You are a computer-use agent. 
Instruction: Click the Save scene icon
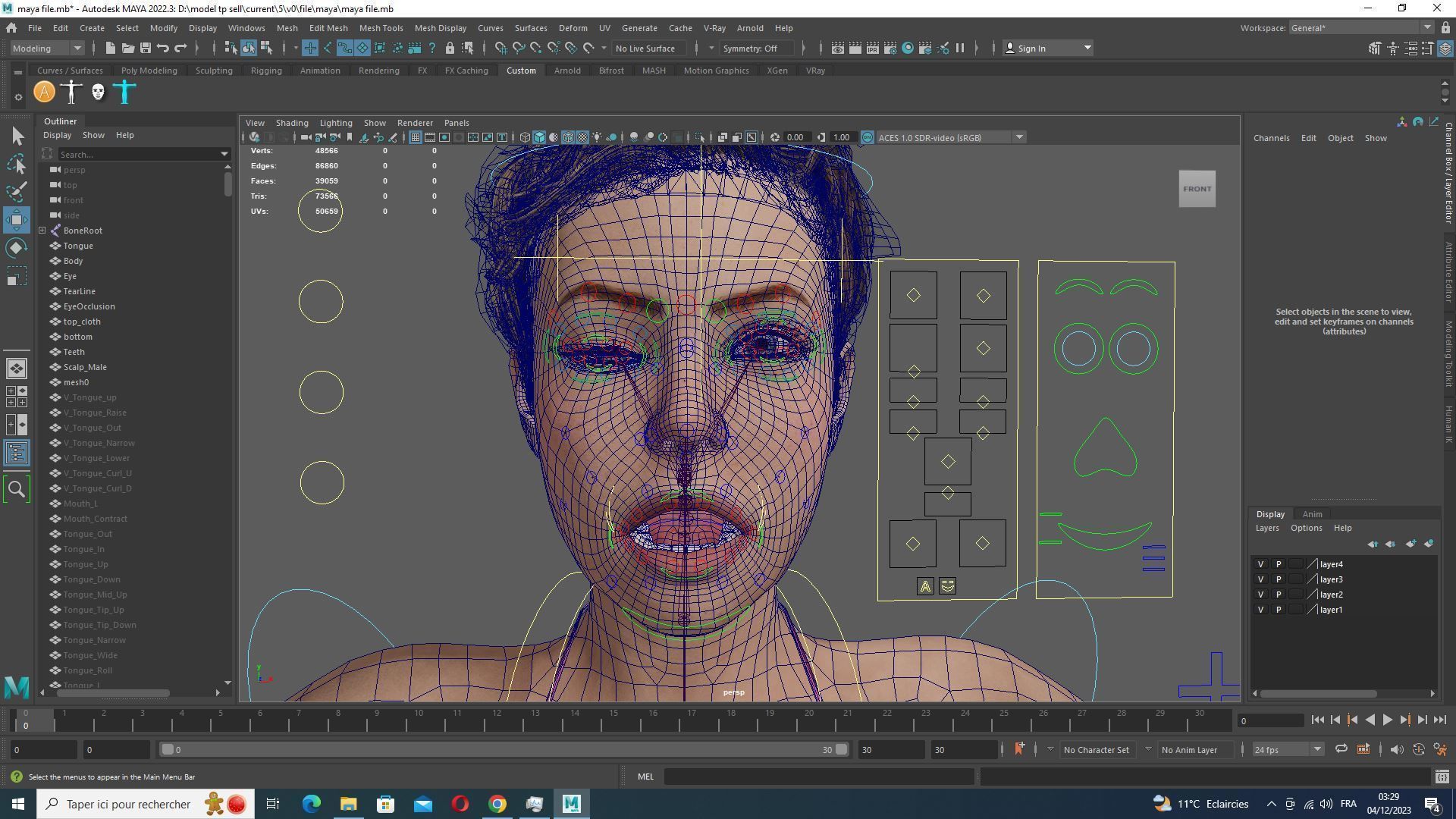pyautogui.click(x=145, y=49)
